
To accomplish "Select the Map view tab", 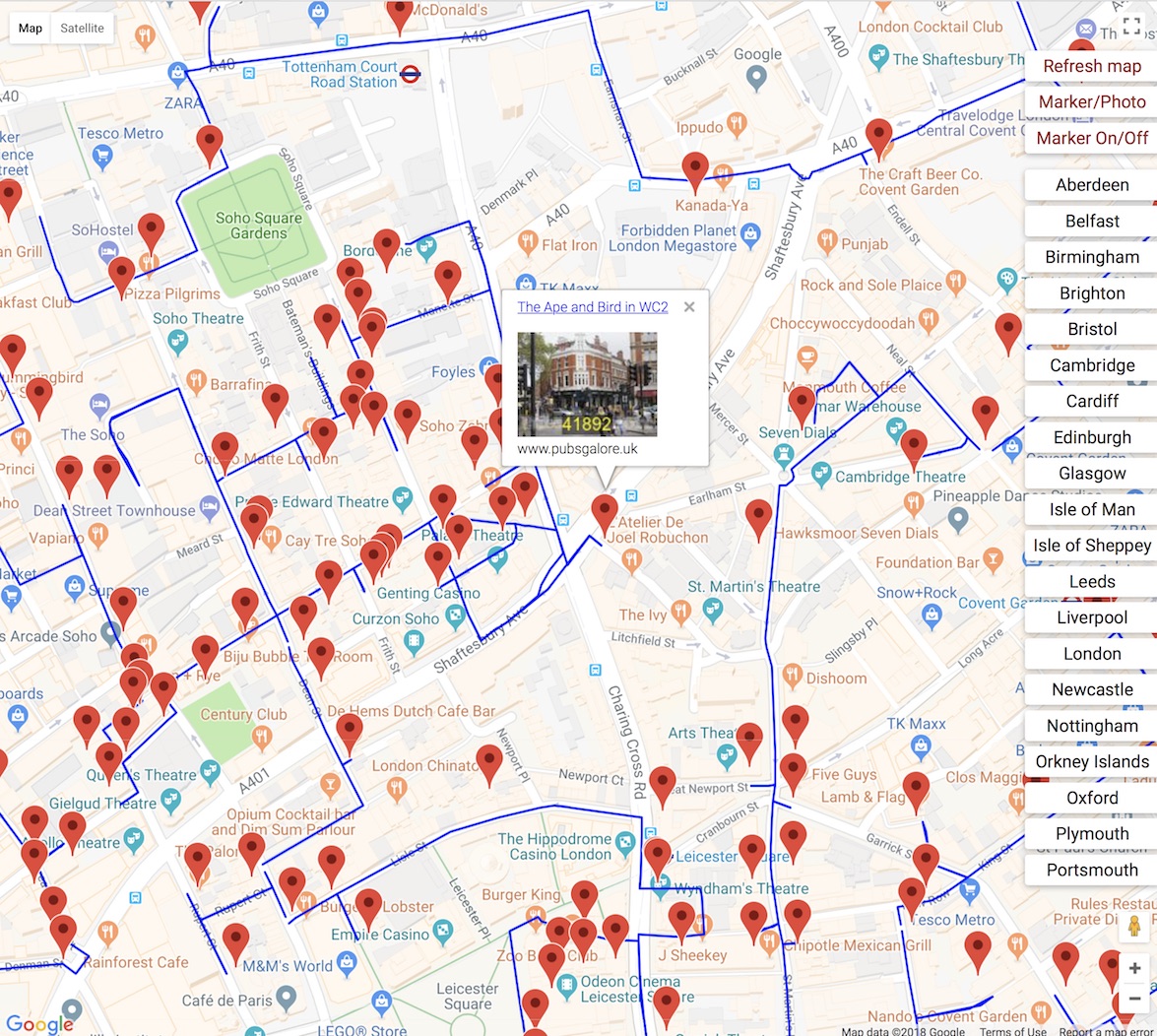I will (x=31, y=29).
